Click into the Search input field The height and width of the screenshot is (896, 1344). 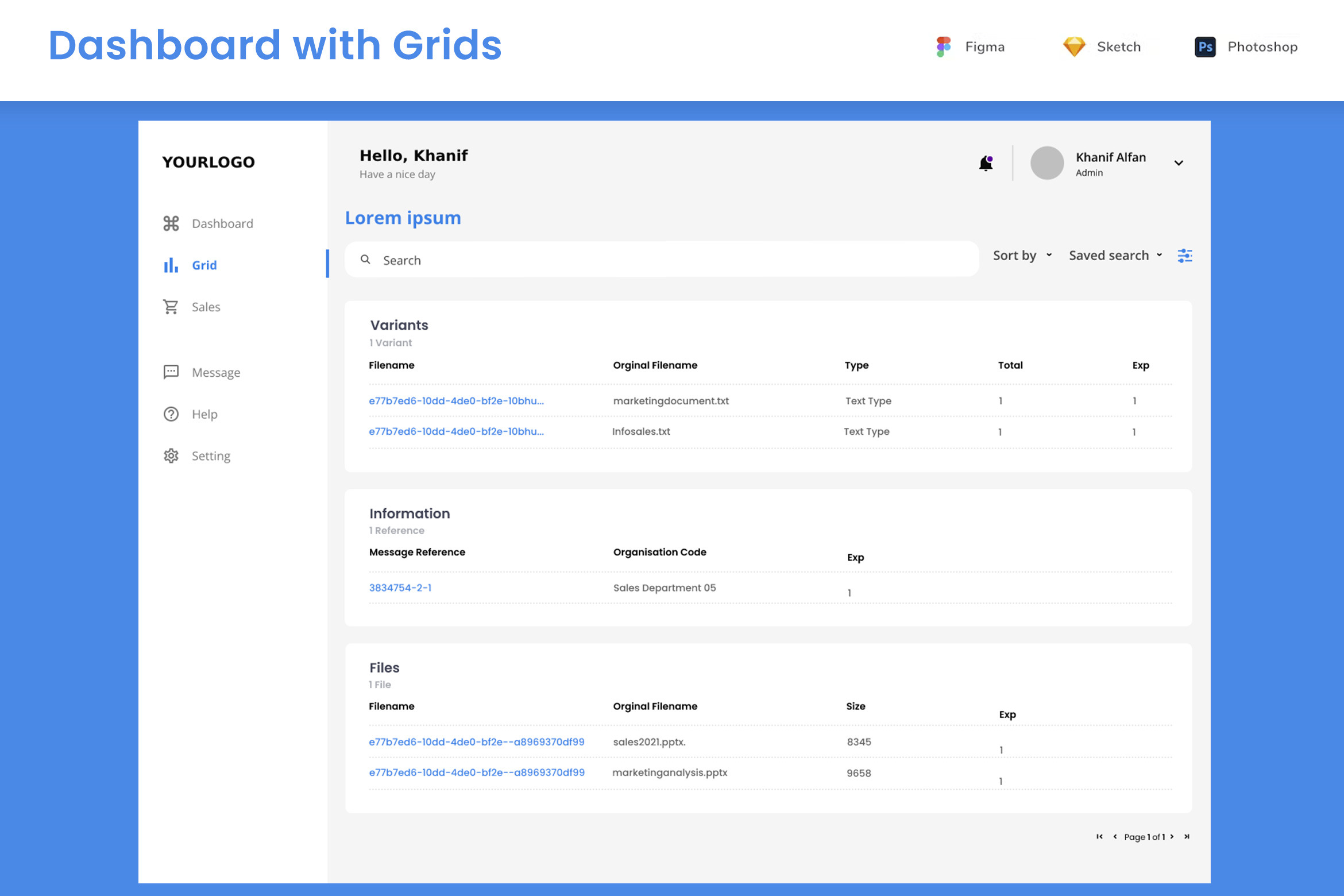[x=661, y=260]
